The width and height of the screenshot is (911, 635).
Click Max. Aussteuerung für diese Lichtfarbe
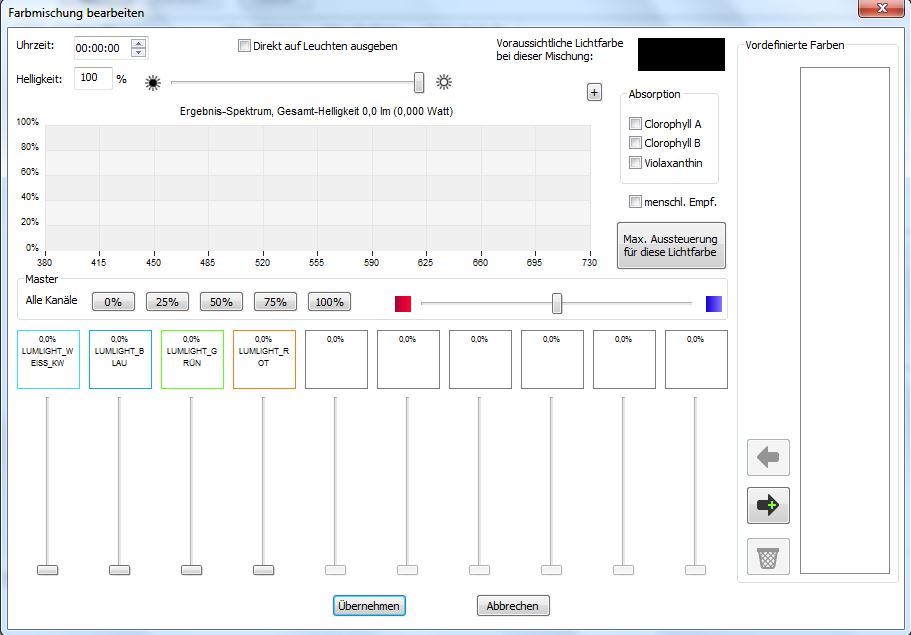(672, 246)
